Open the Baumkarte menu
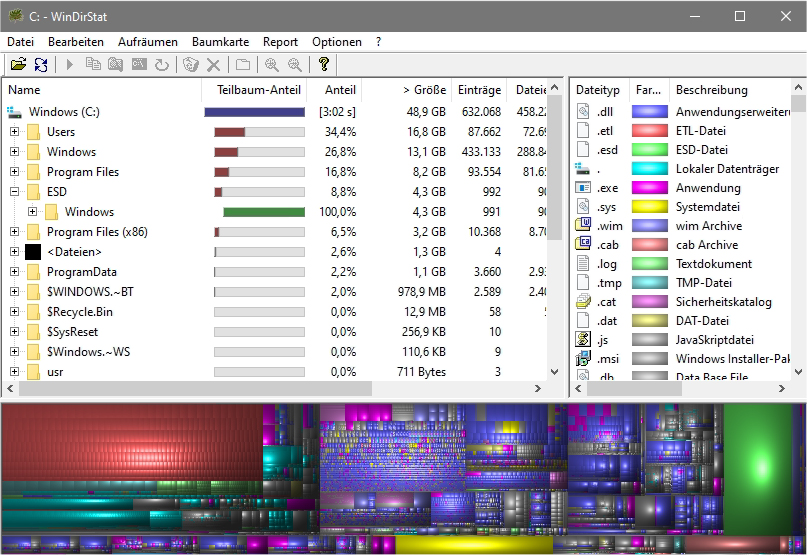The height and width of the screenshot is (555, 807). [x=220, y=42]
